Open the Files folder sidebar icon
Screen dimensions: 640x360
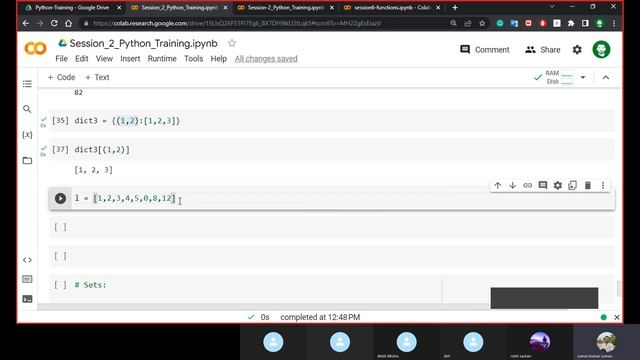pyautogui.click(x=27, y=160)
